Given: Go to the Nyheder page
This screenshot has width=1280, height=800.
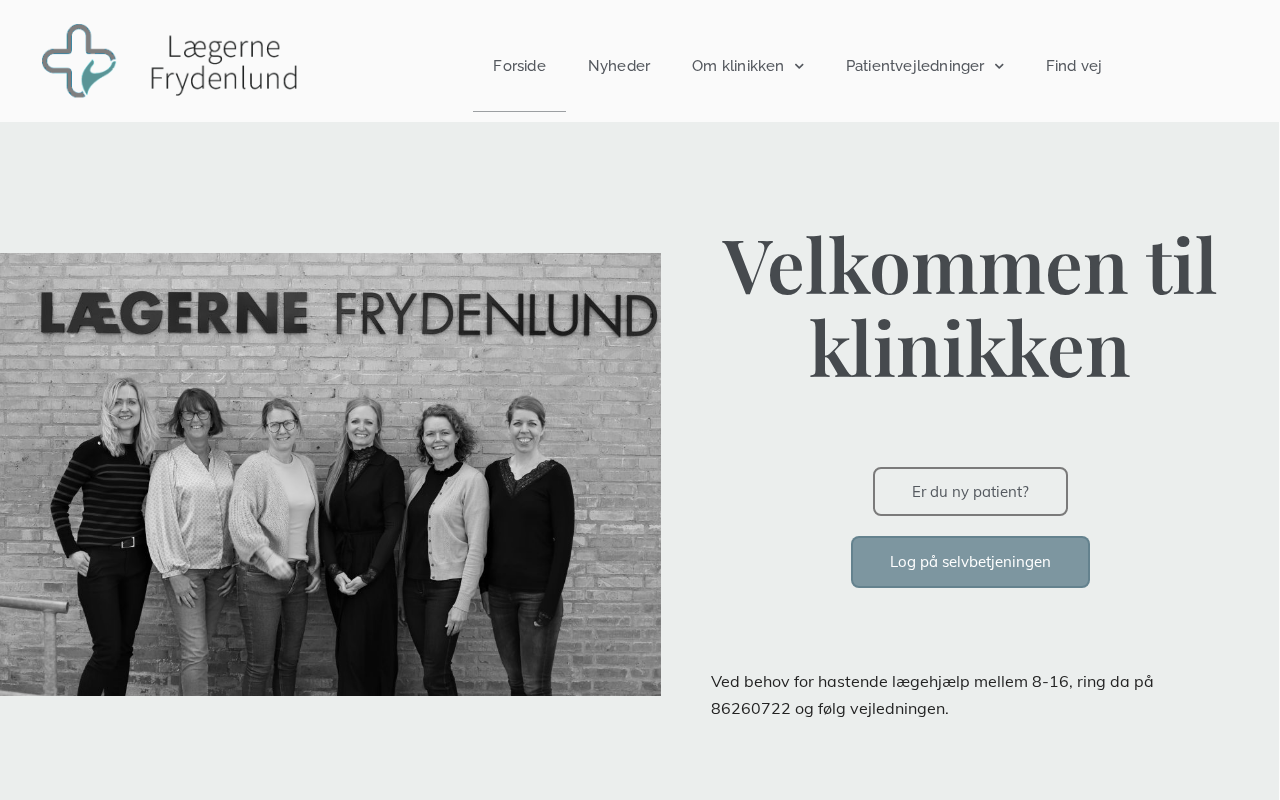Looking at the screenshot, I should (619, 66).
